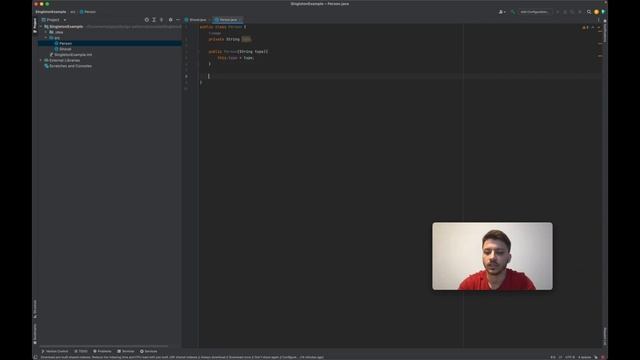Click the Expand All icon in Project panel

pos(154,20)
